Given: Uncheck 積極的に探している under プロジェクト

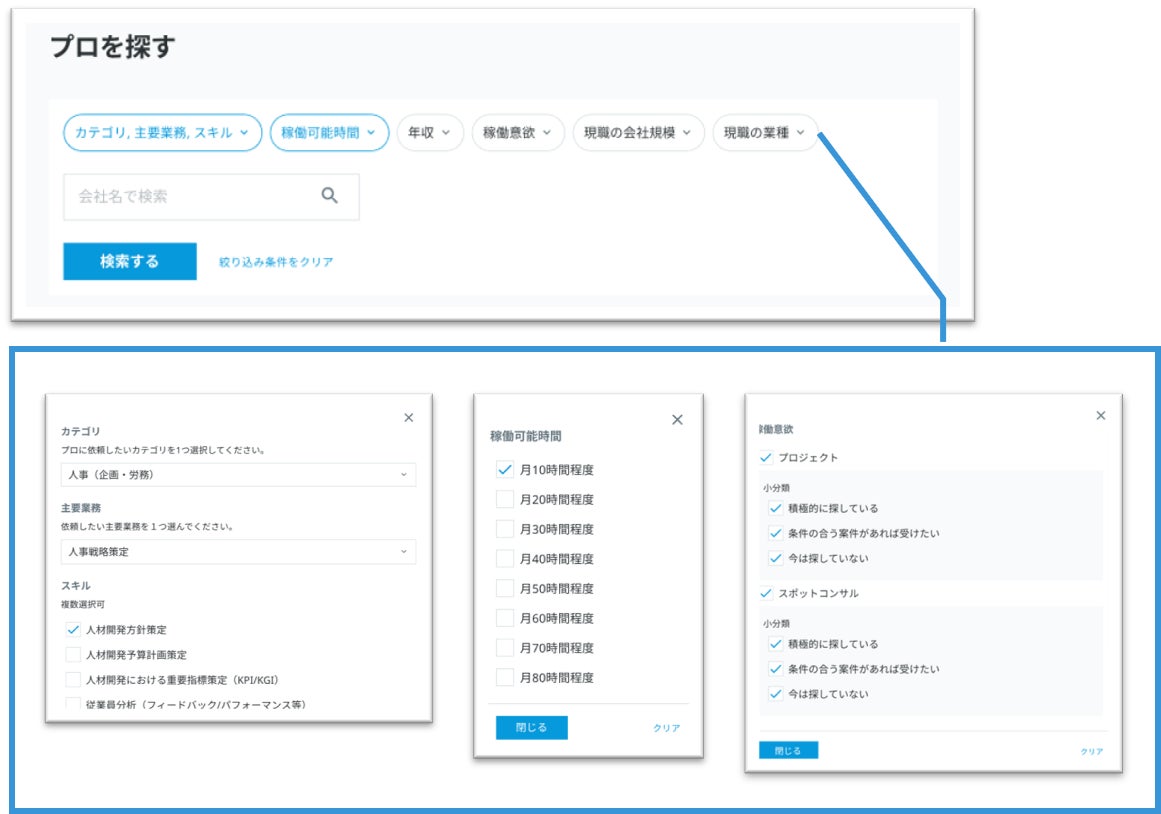Looking at the screenshot, I should click(775, 508).
